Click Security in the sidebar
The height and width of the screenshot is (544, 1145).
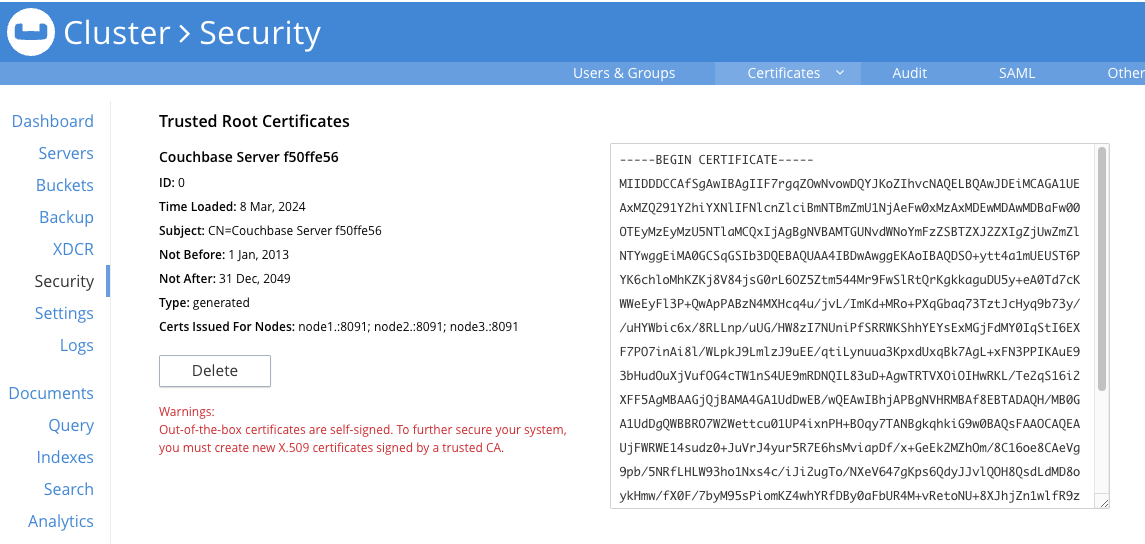click(64, 281)
